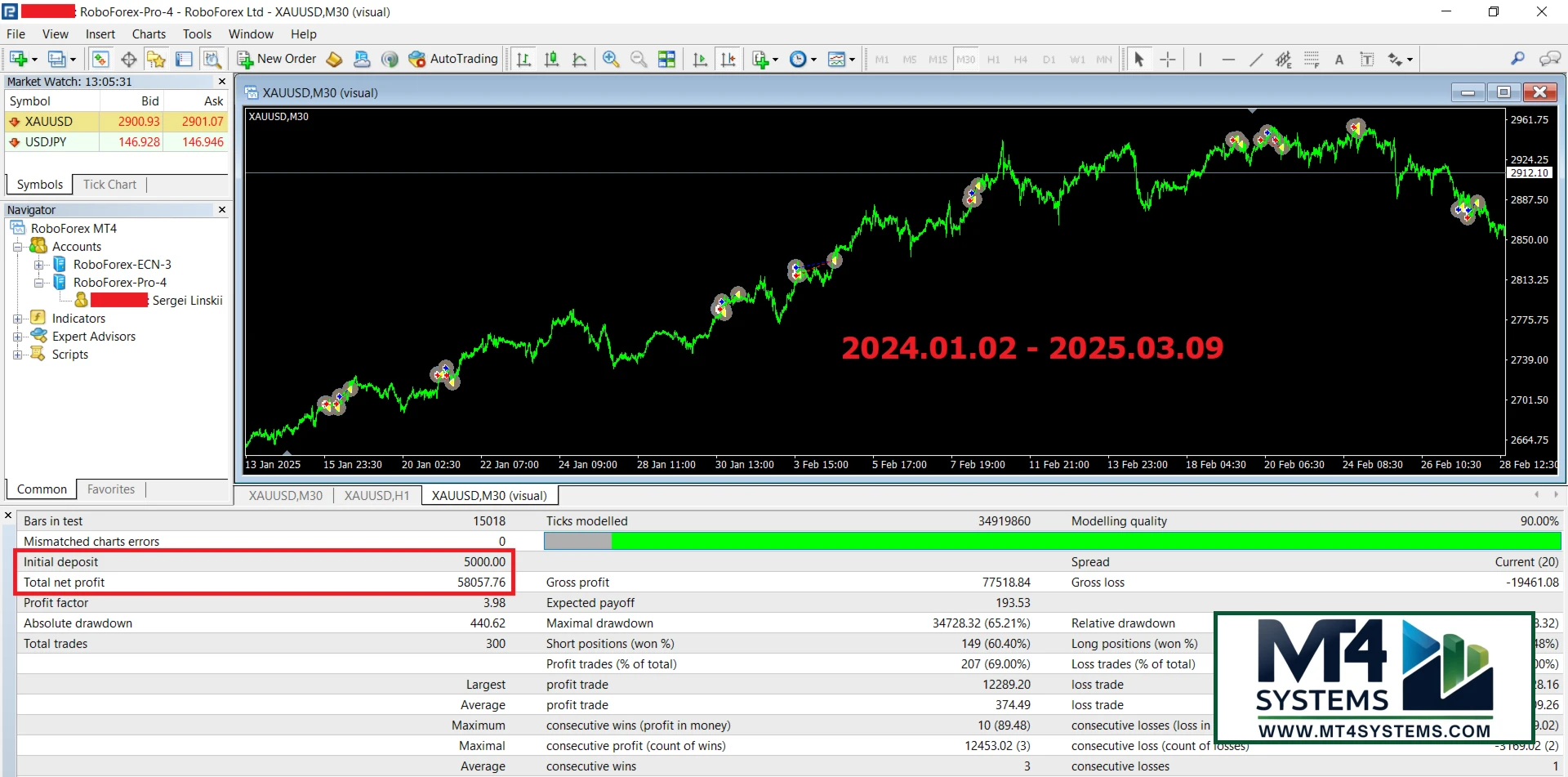
Task: Toggle the Market Watch window icon
Action: pos(100,59)
